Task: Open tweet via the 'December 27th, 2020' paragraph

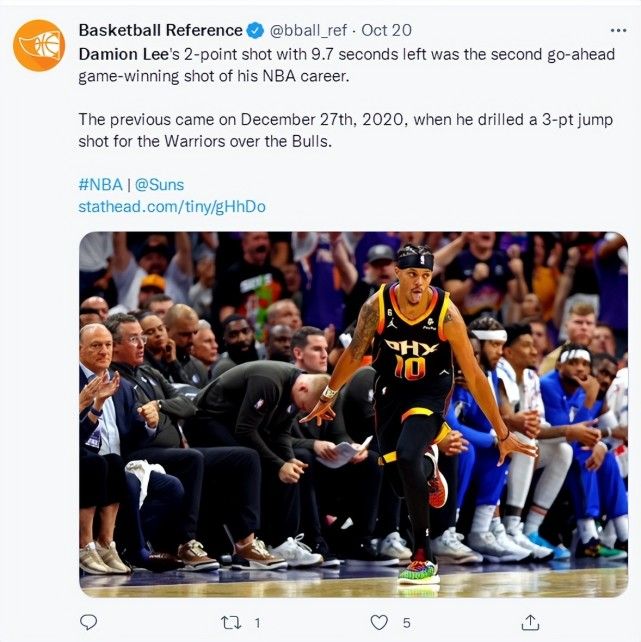Action: coord(345,130)
